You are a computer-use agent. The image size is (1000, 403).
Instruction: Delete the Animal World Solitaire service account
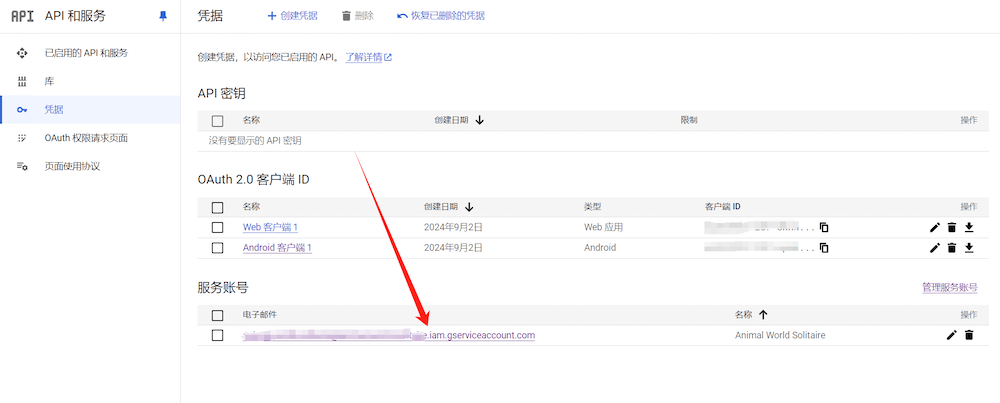(968, 335)
